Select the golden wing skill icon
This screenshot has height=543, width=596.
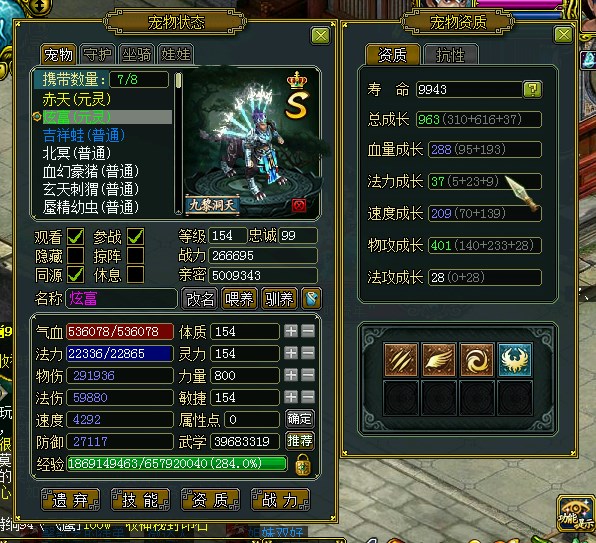point(439,359)
